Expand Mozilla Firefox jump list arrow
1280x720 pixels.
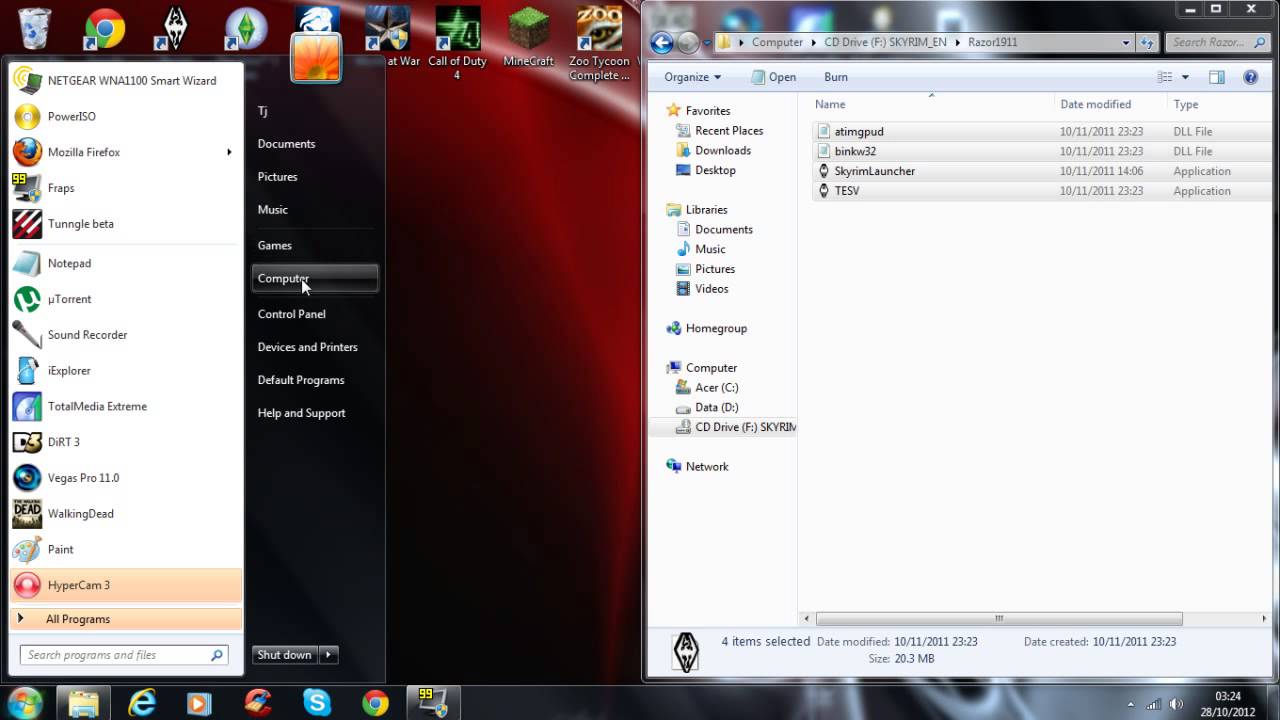(229, 152)
